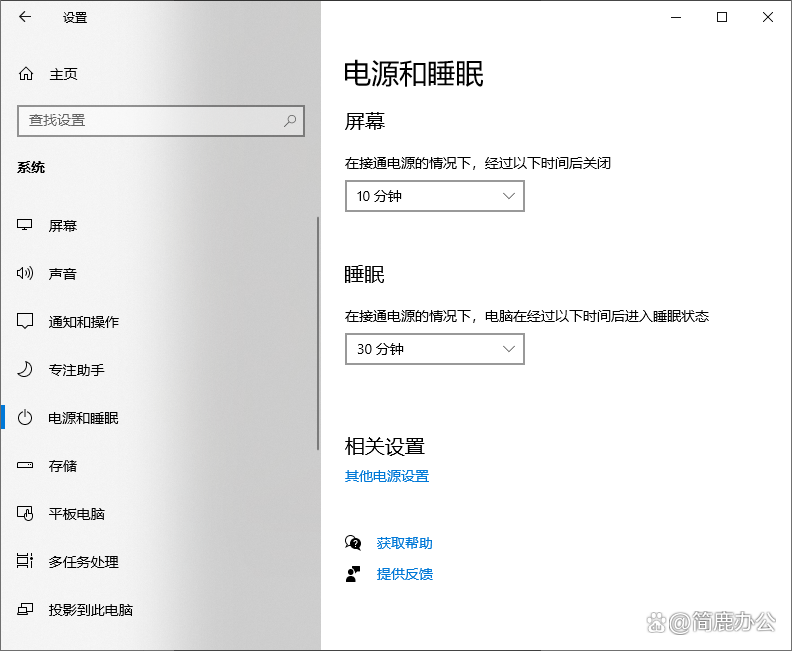Click the magnifier icon in search box
792x651 pixels.
click(x=290, y=120)
